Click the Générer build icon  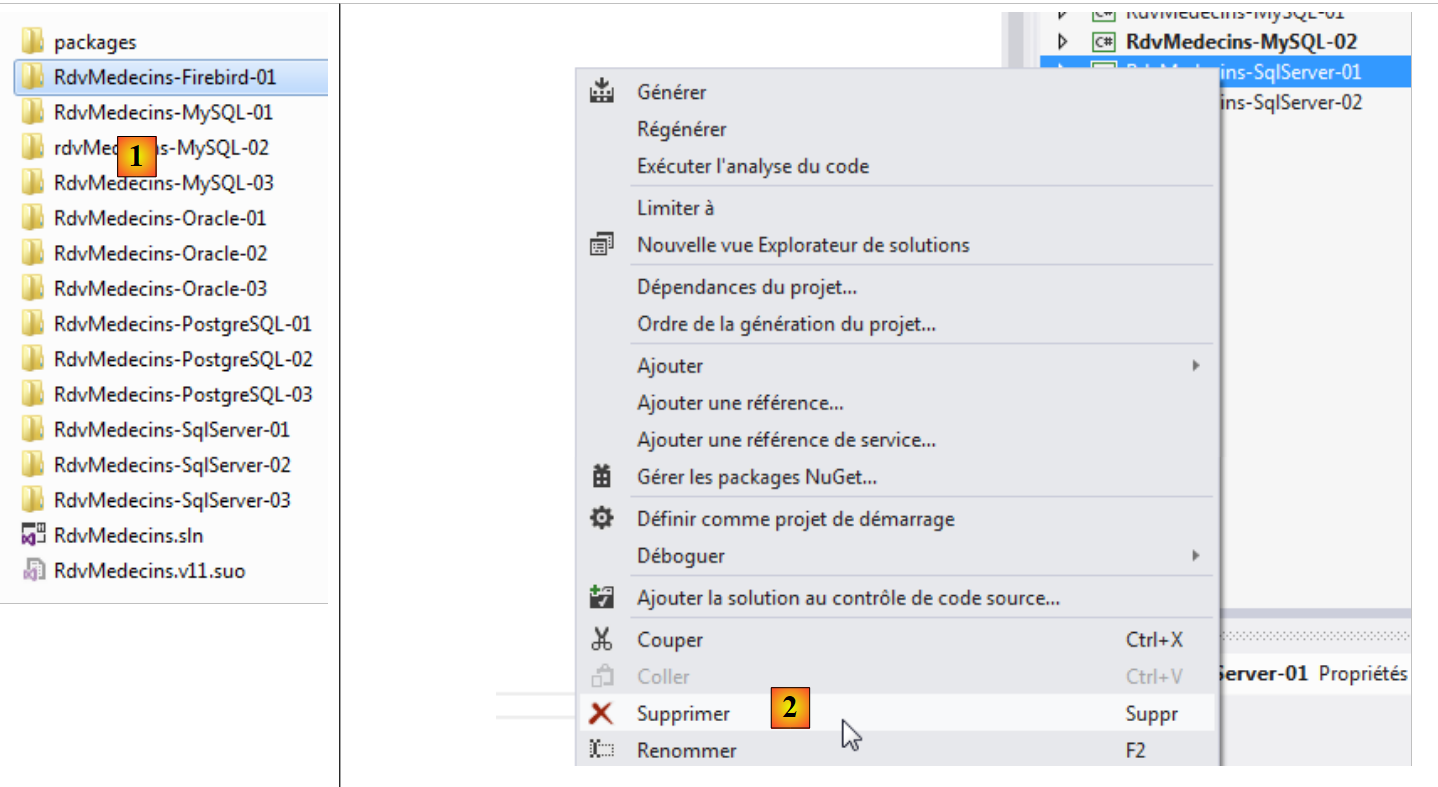click(x=601, y=92)
